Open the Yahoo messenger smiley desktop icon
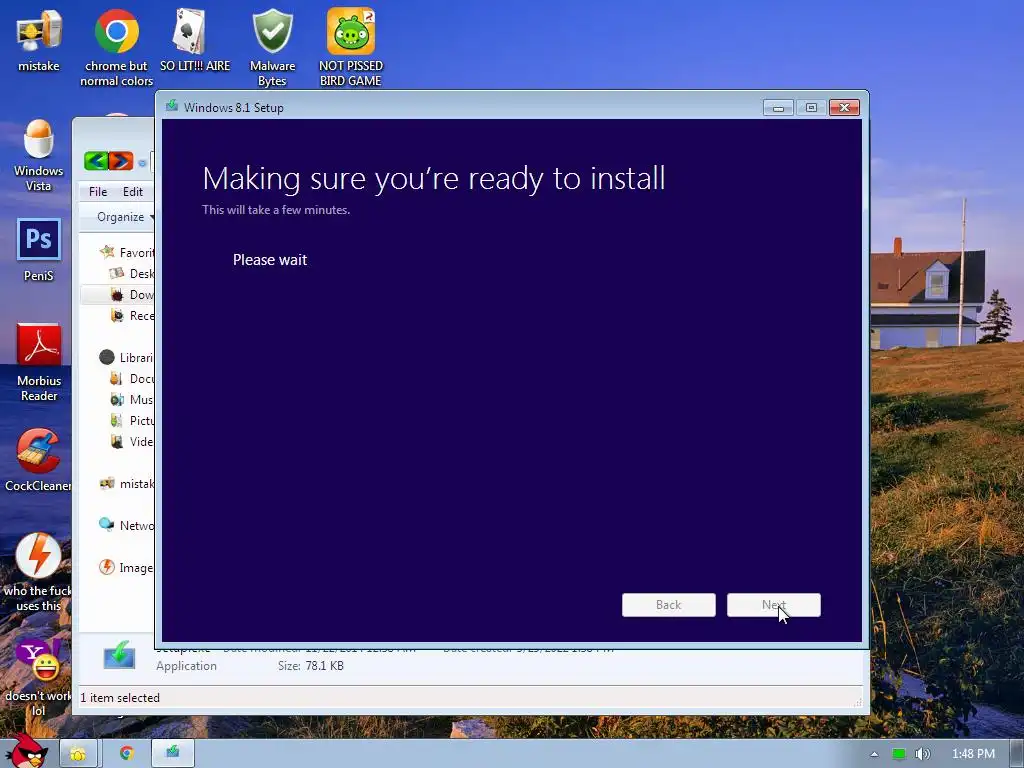This screenshot has height=768, width=1024. coord(37,678)
